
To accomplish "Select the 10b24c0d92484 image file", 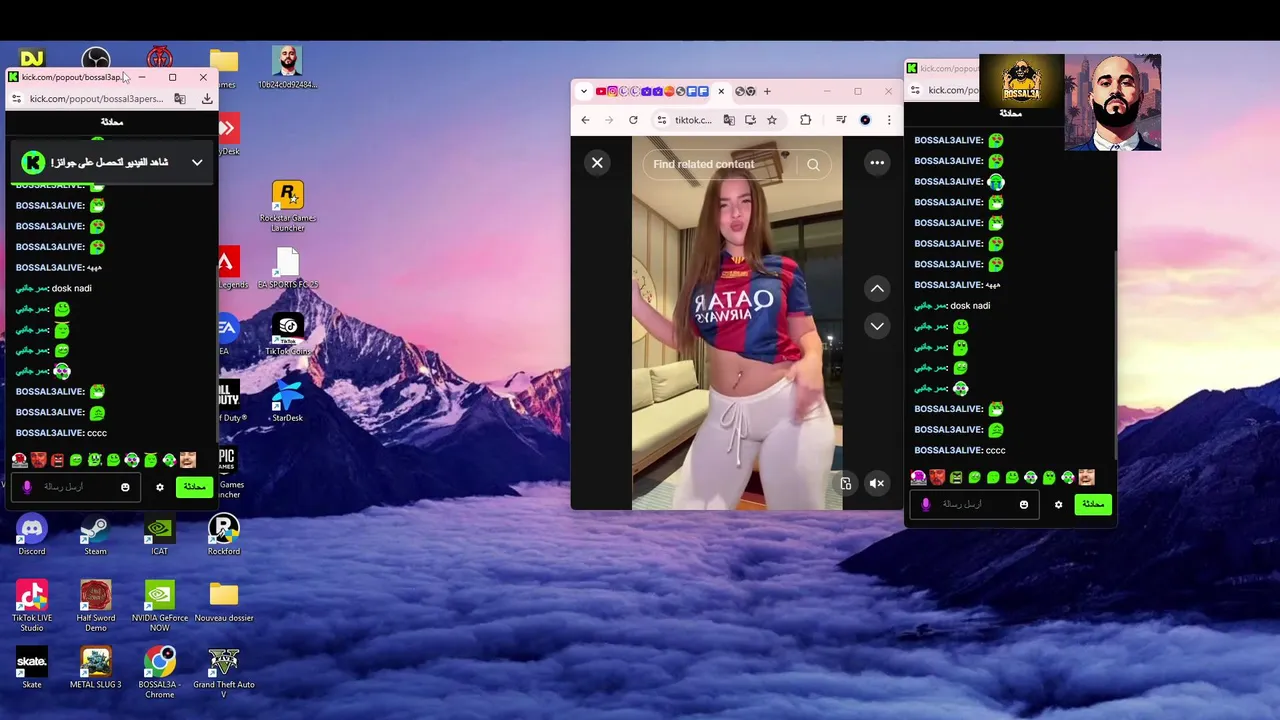I will (x=288, y=68).
